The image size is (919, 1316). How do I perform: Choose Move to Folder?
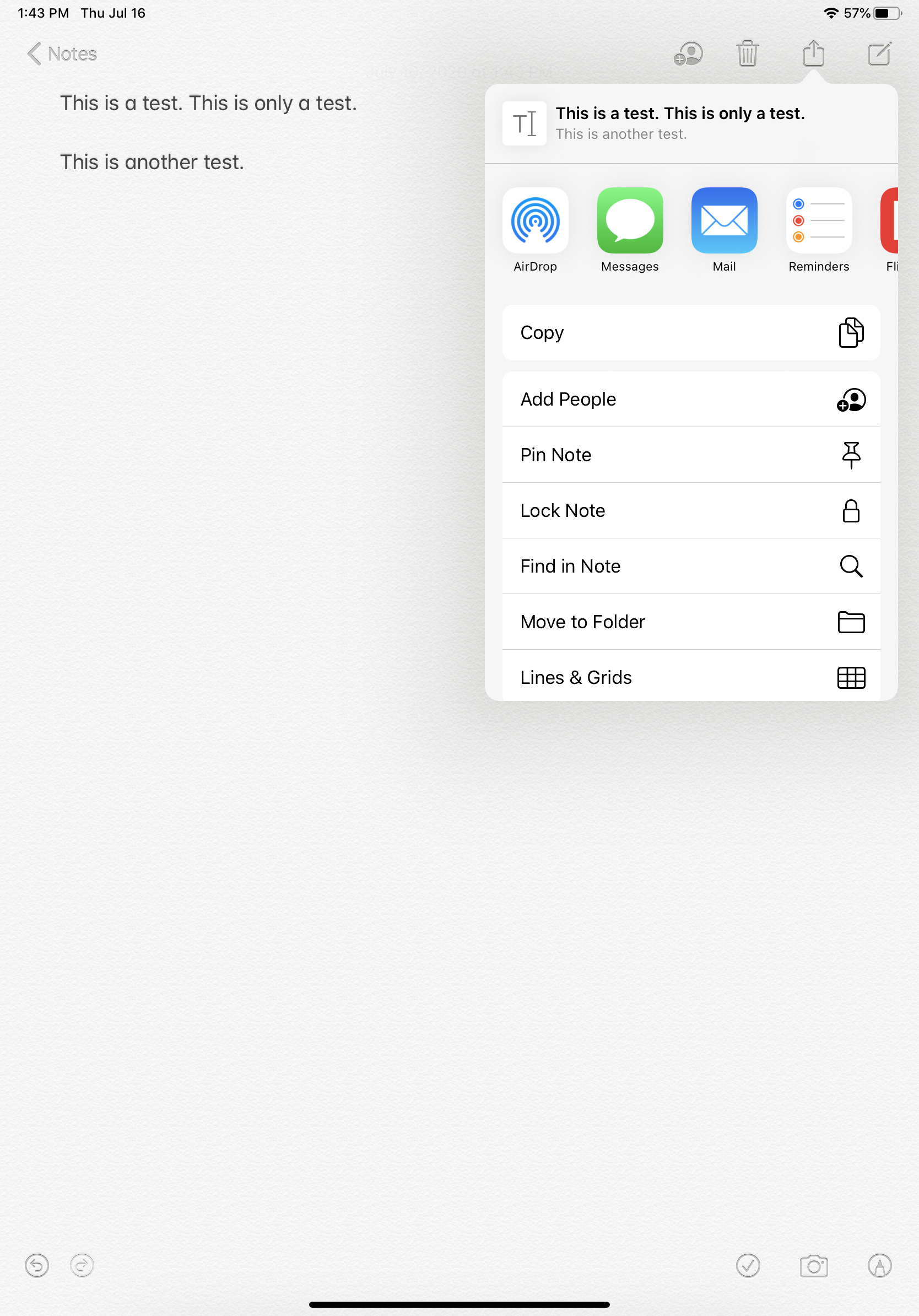(x=691, y=621)
